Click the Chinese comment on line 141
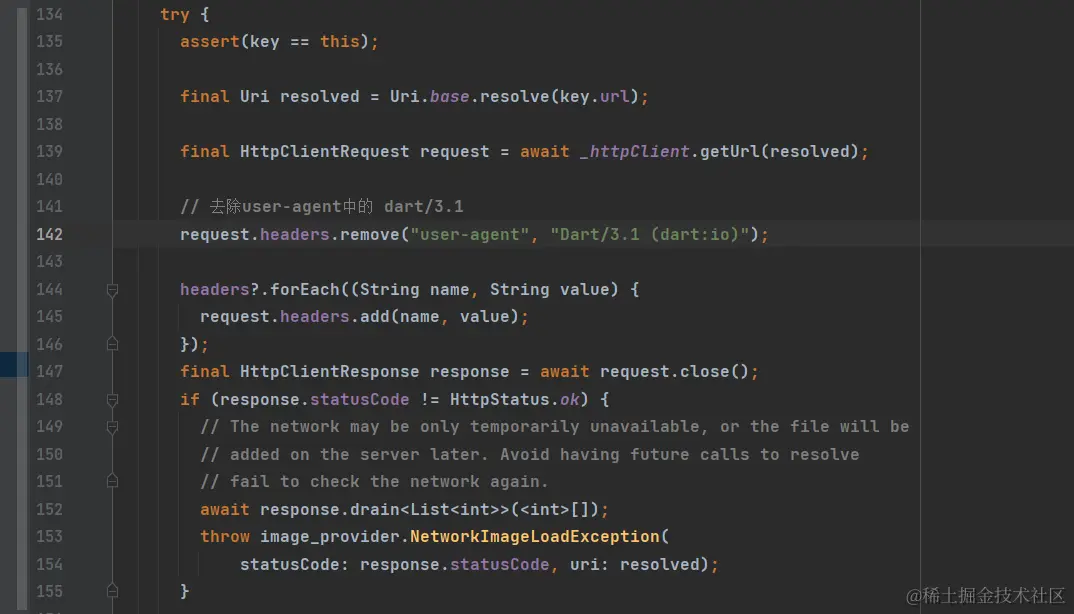This screenshot has height=614, width=1074. 322,206
